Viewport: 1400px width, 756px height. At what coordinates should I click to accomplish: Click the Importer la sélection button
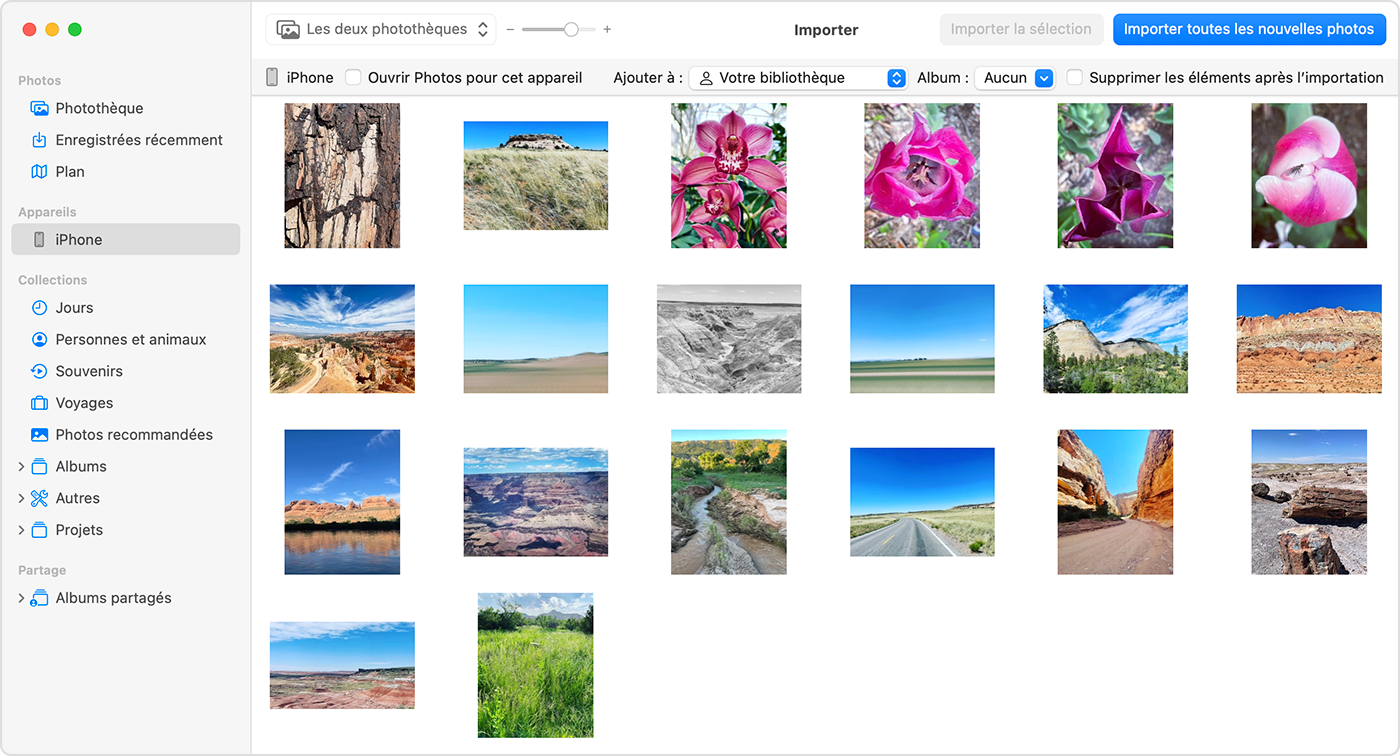pyautogui.click(x=1021, y=29)
